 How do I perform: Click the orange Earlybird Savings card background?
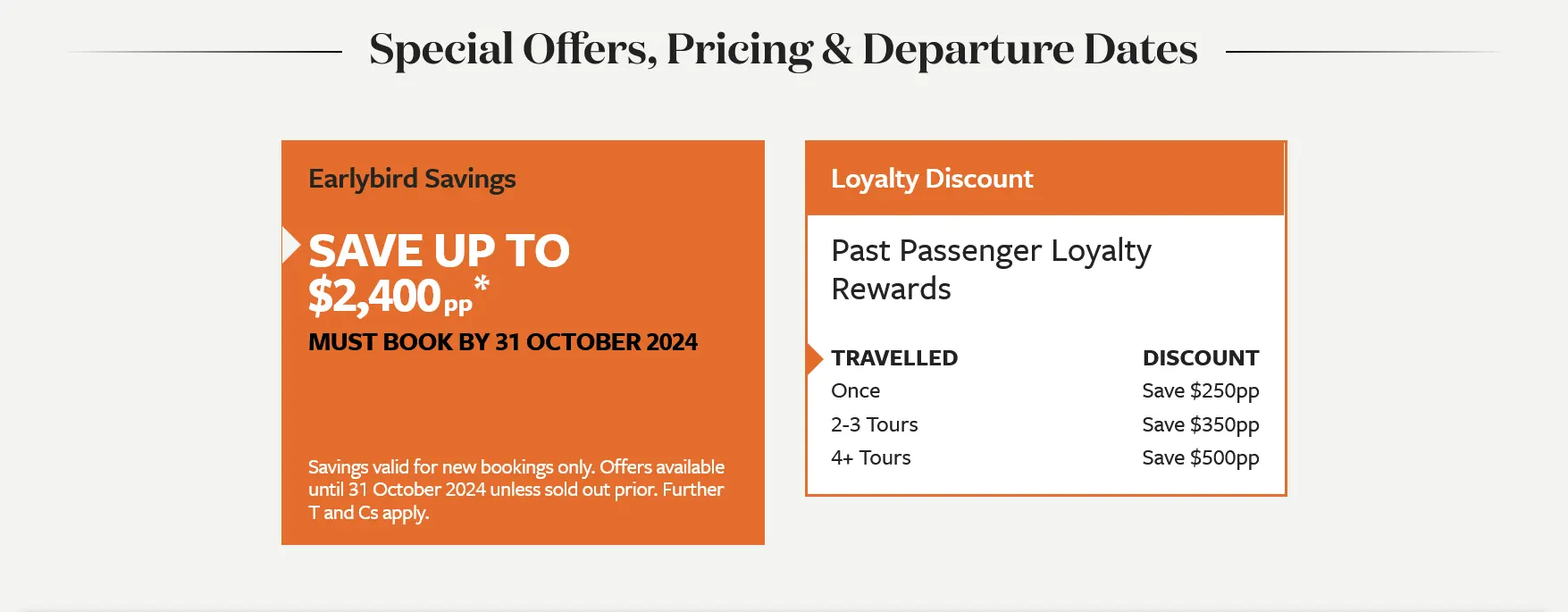[523, 402]
